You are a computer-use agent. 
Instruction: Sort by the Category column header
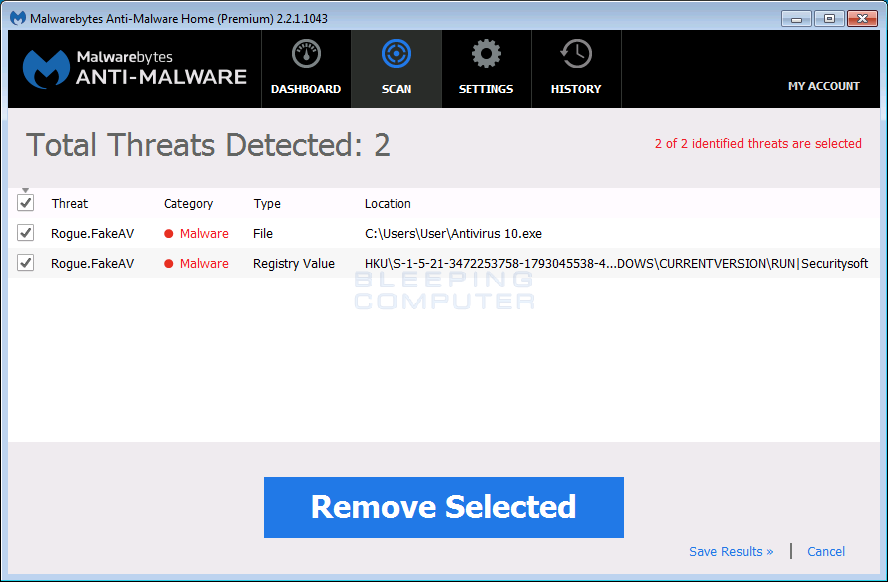tap(189, 204)
